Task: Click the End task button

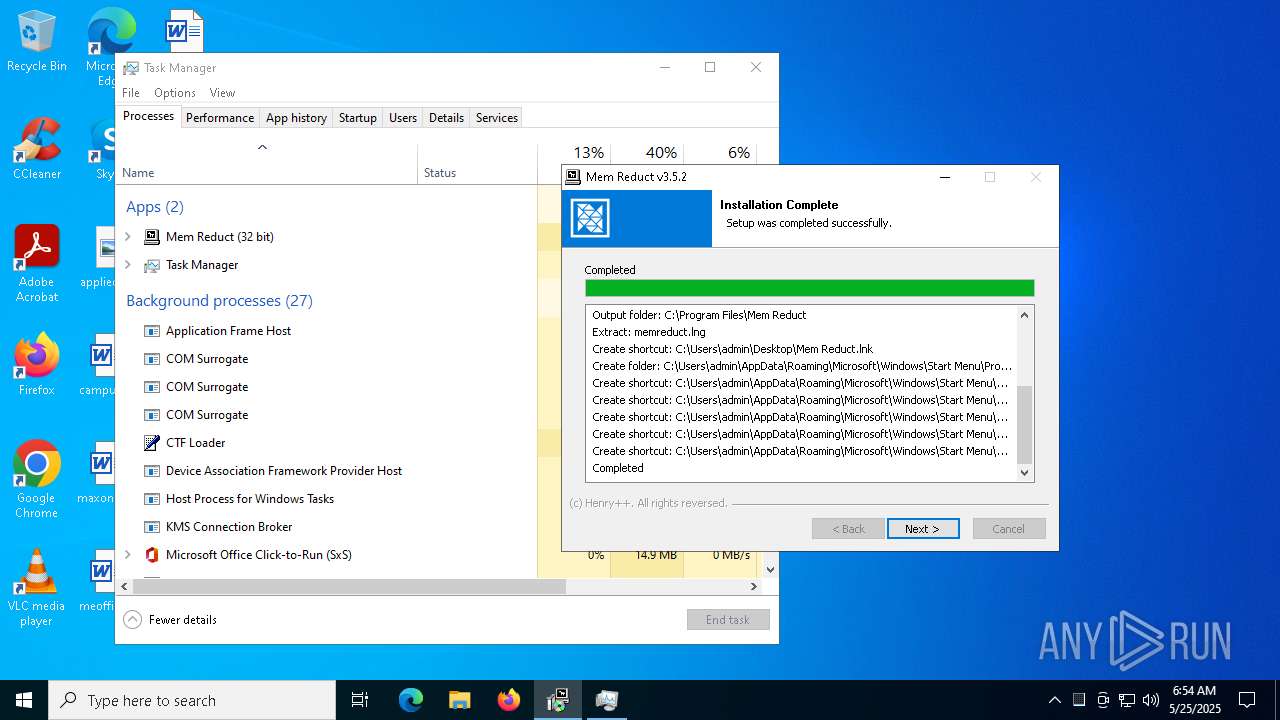Action: [x=728, y=620]
